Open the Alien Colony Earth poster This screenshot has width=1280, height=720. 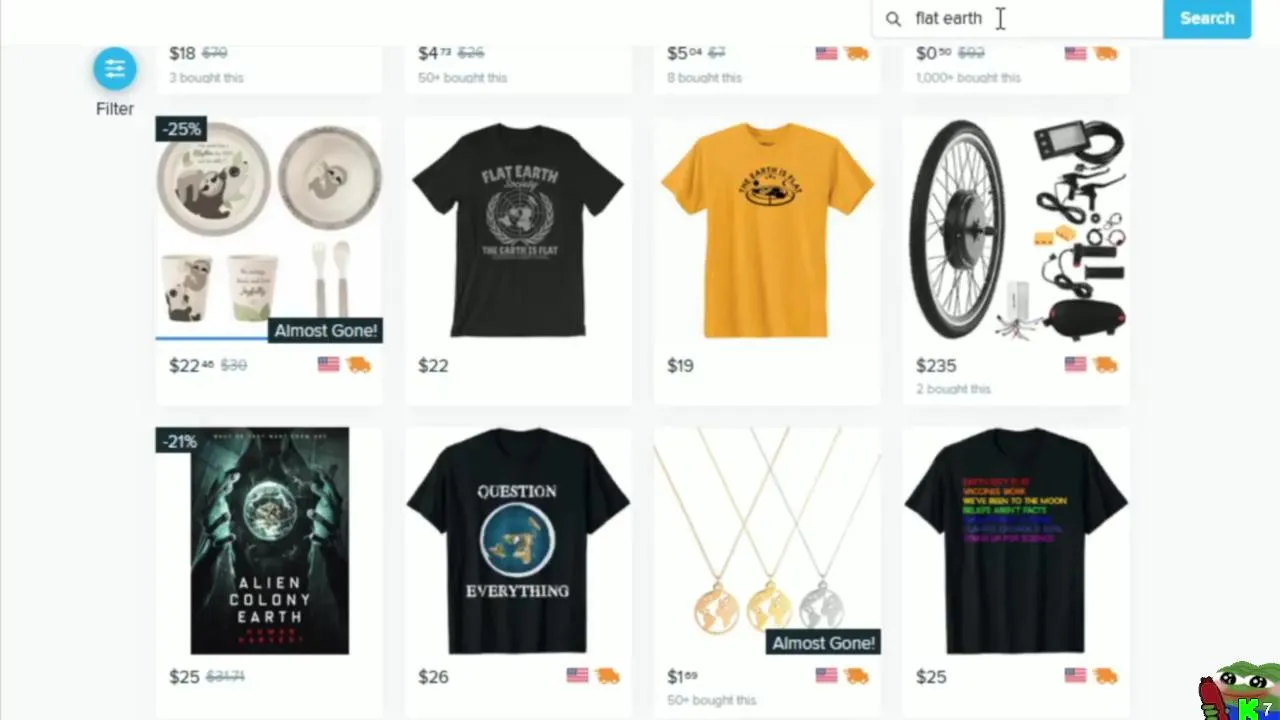pyautogui.click(x=270, y=541)
